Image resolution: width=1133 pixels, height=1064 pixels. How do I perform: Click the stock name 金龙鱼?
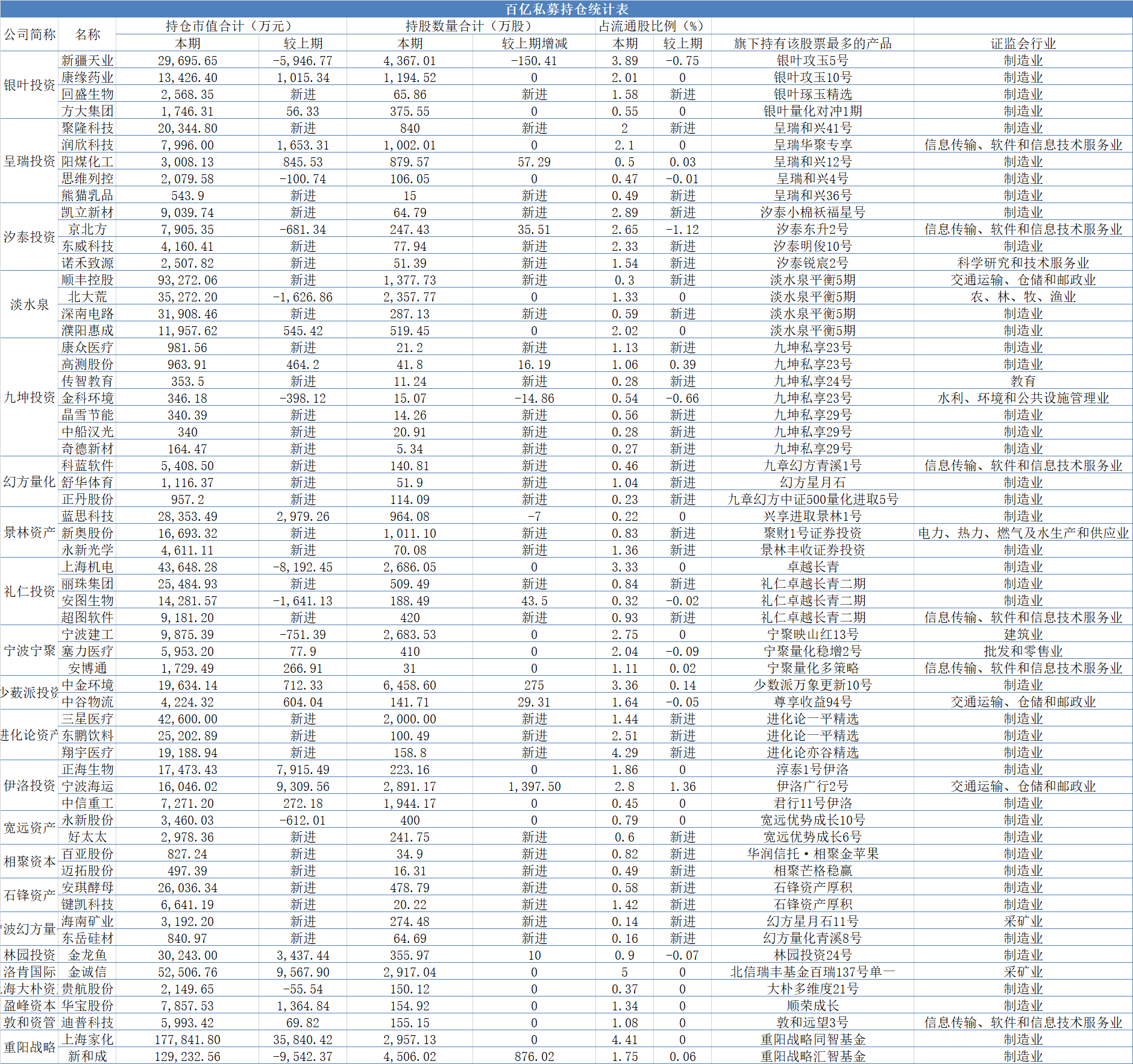(87, 955)
